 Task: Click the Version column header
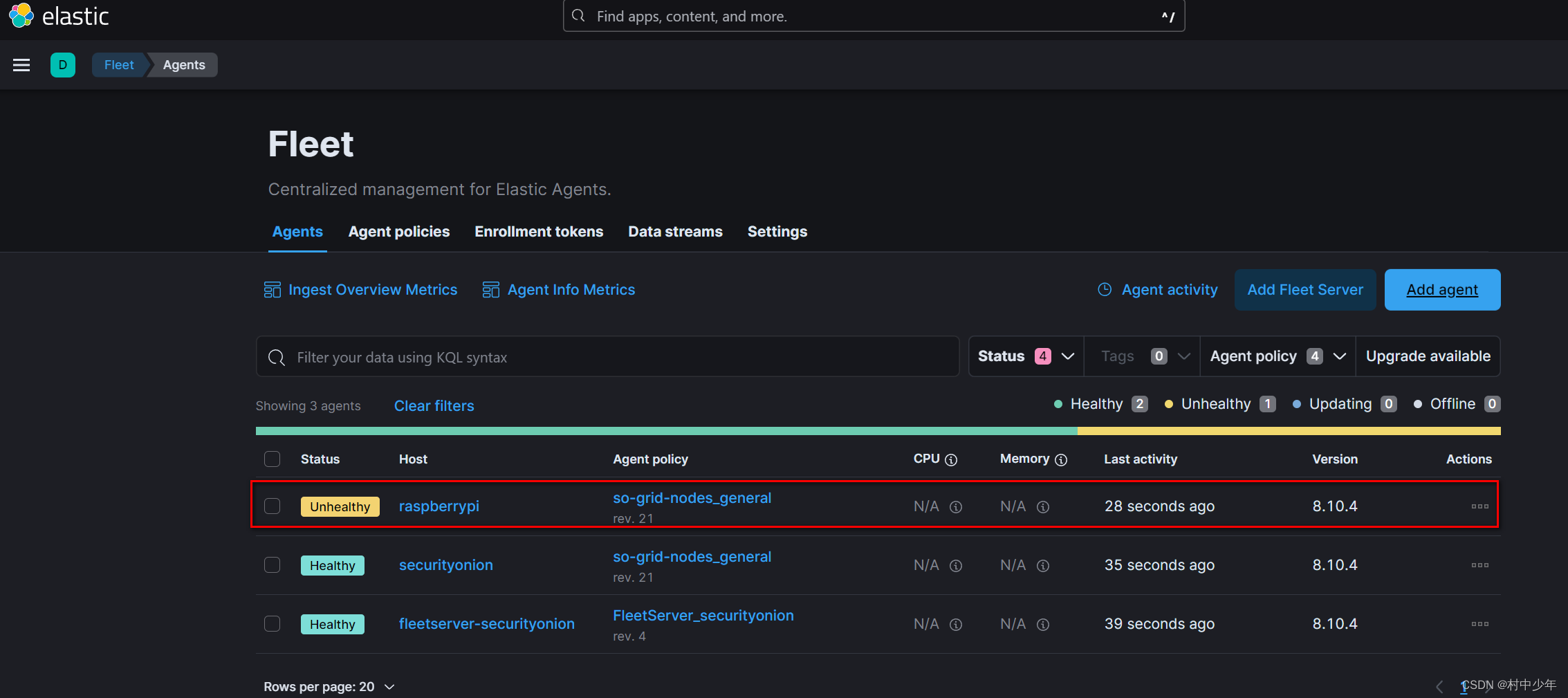(1335, 459)
